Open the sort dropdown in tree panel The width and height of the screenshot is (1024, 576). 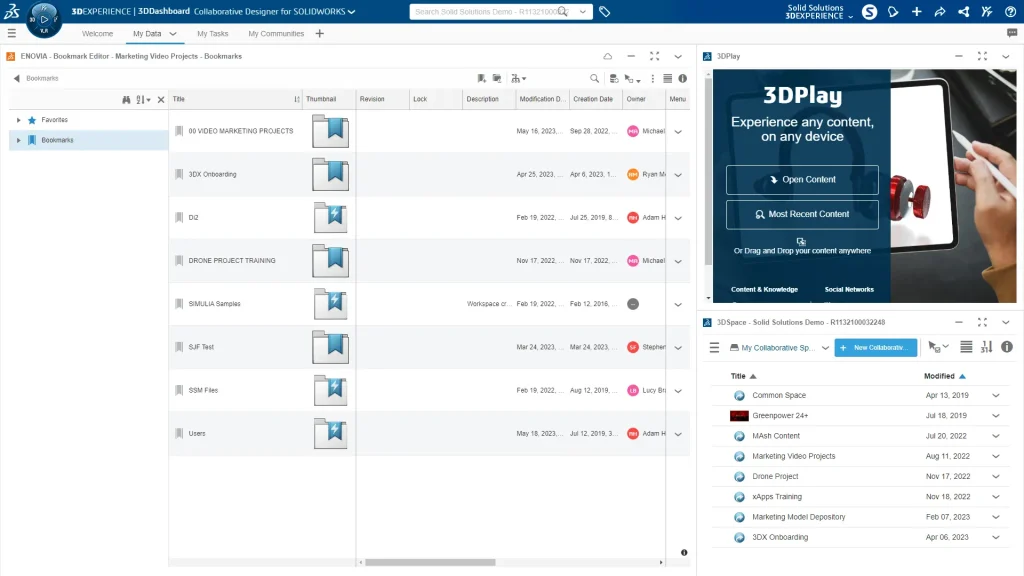(143, 99)
